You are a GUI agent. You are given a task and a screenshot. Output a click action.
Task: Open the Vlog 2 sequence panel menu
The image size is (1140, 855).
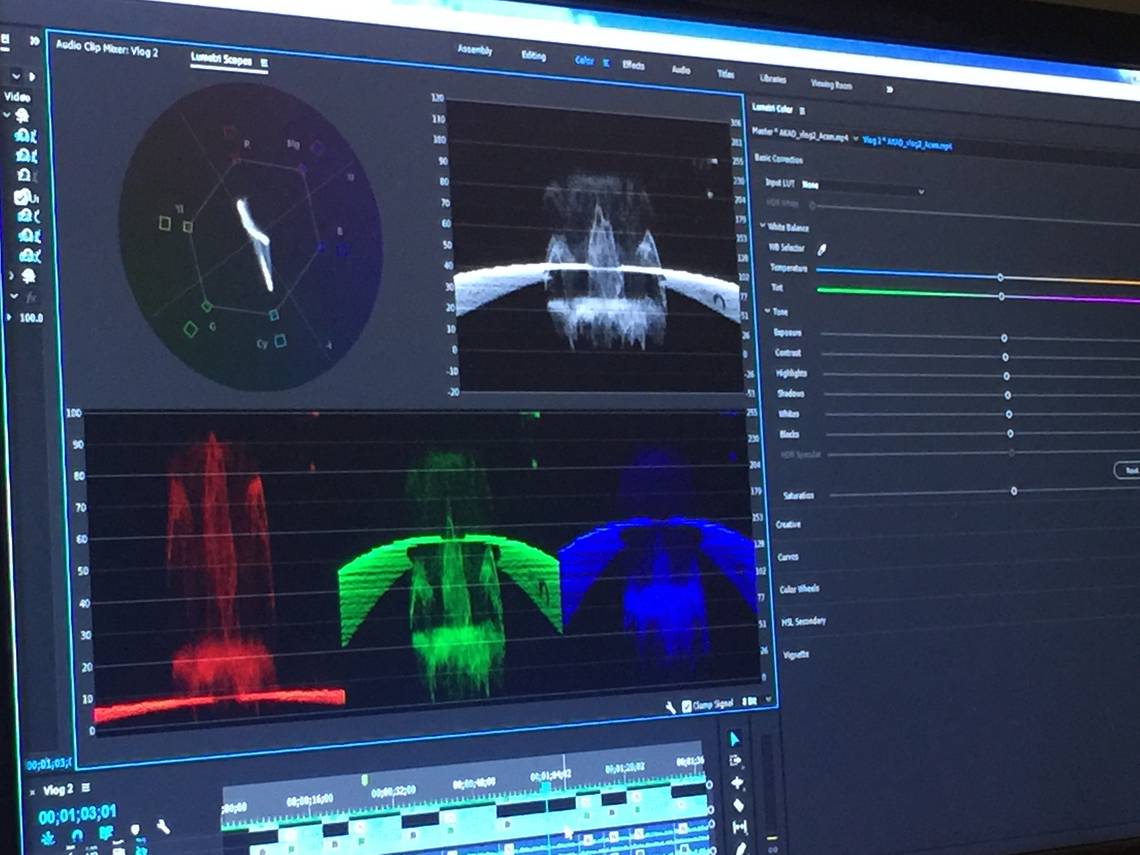tap(86, 788)
